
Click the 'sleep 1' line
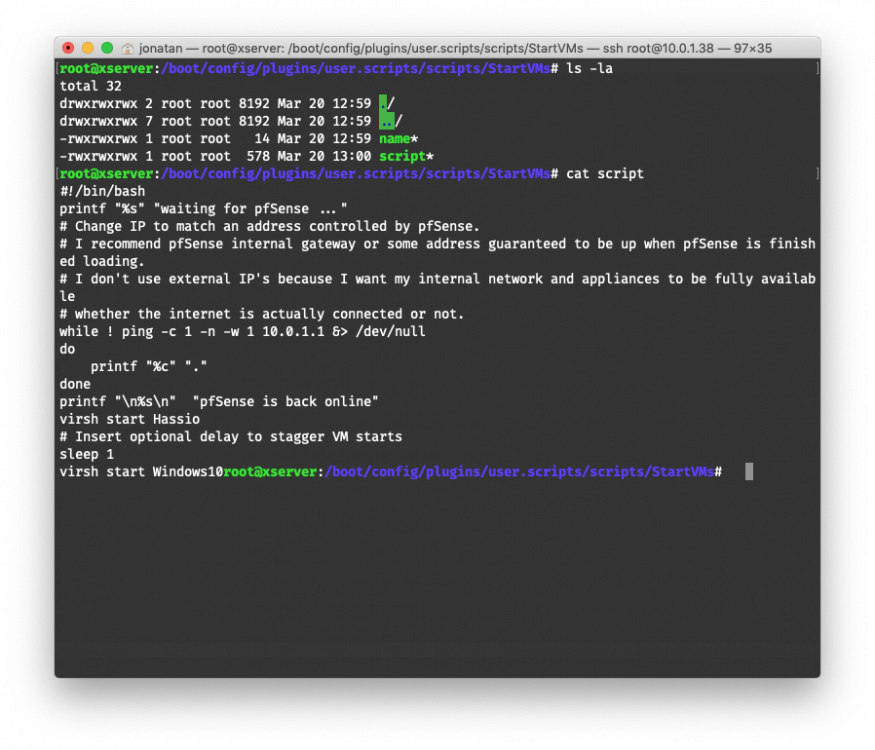coord(86,454)
